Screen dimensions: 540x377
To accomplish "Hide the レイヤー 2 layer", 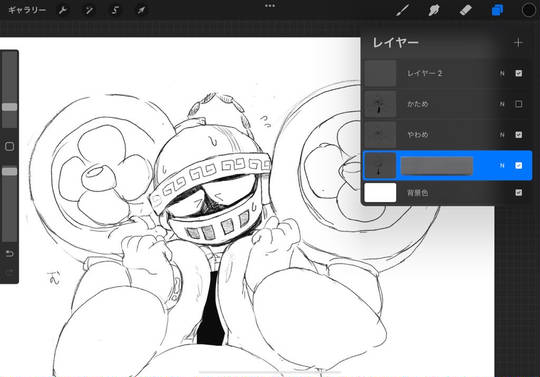I will click(x=519, y=73).
